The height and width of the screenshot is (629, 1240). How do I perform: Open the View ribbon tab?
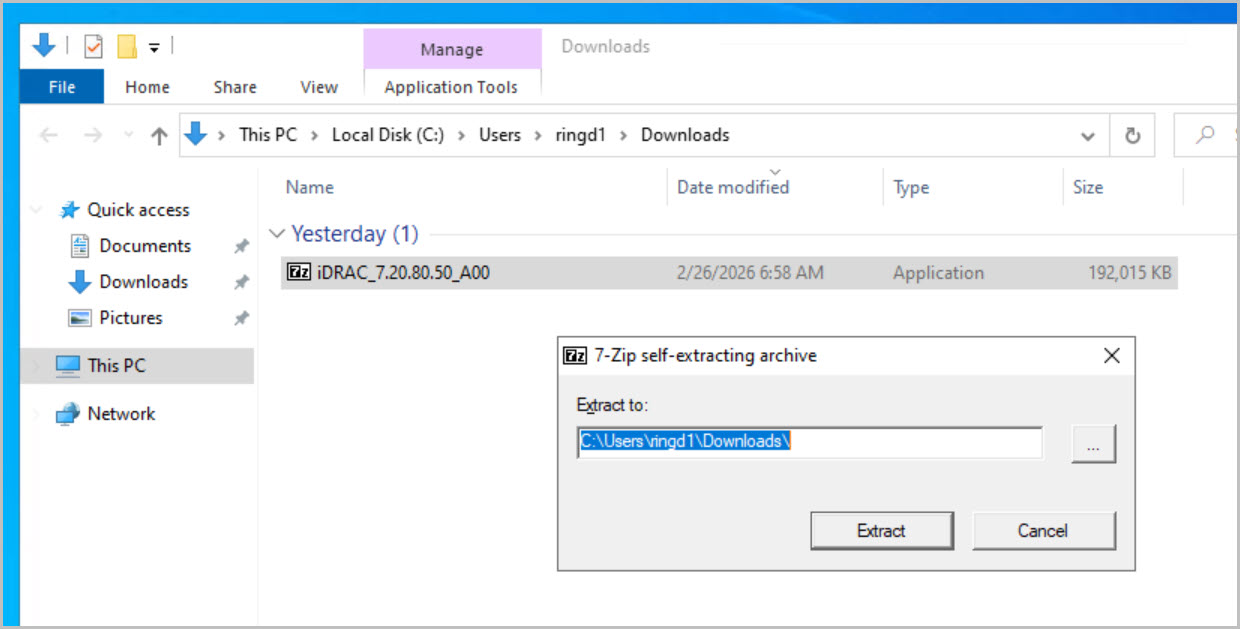pos(319,87)
